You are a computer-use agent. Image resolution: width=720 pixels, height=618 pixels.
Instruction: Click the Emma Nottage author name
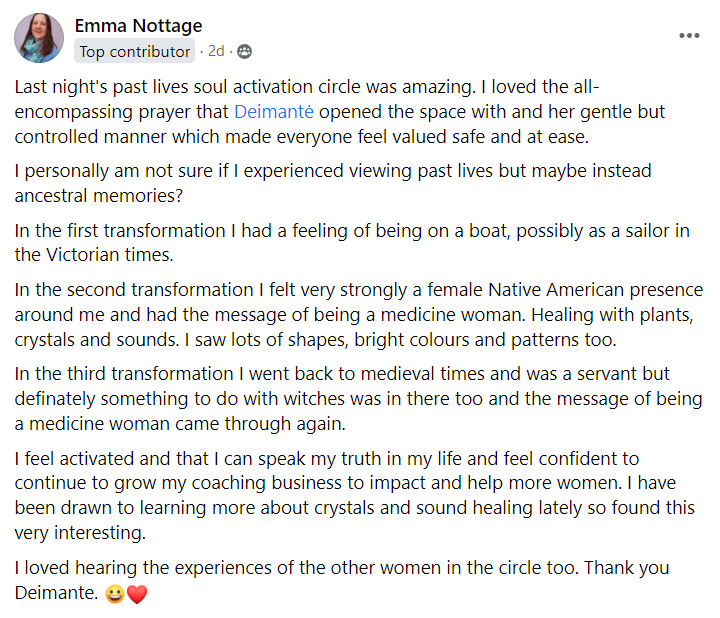point(138,26)
